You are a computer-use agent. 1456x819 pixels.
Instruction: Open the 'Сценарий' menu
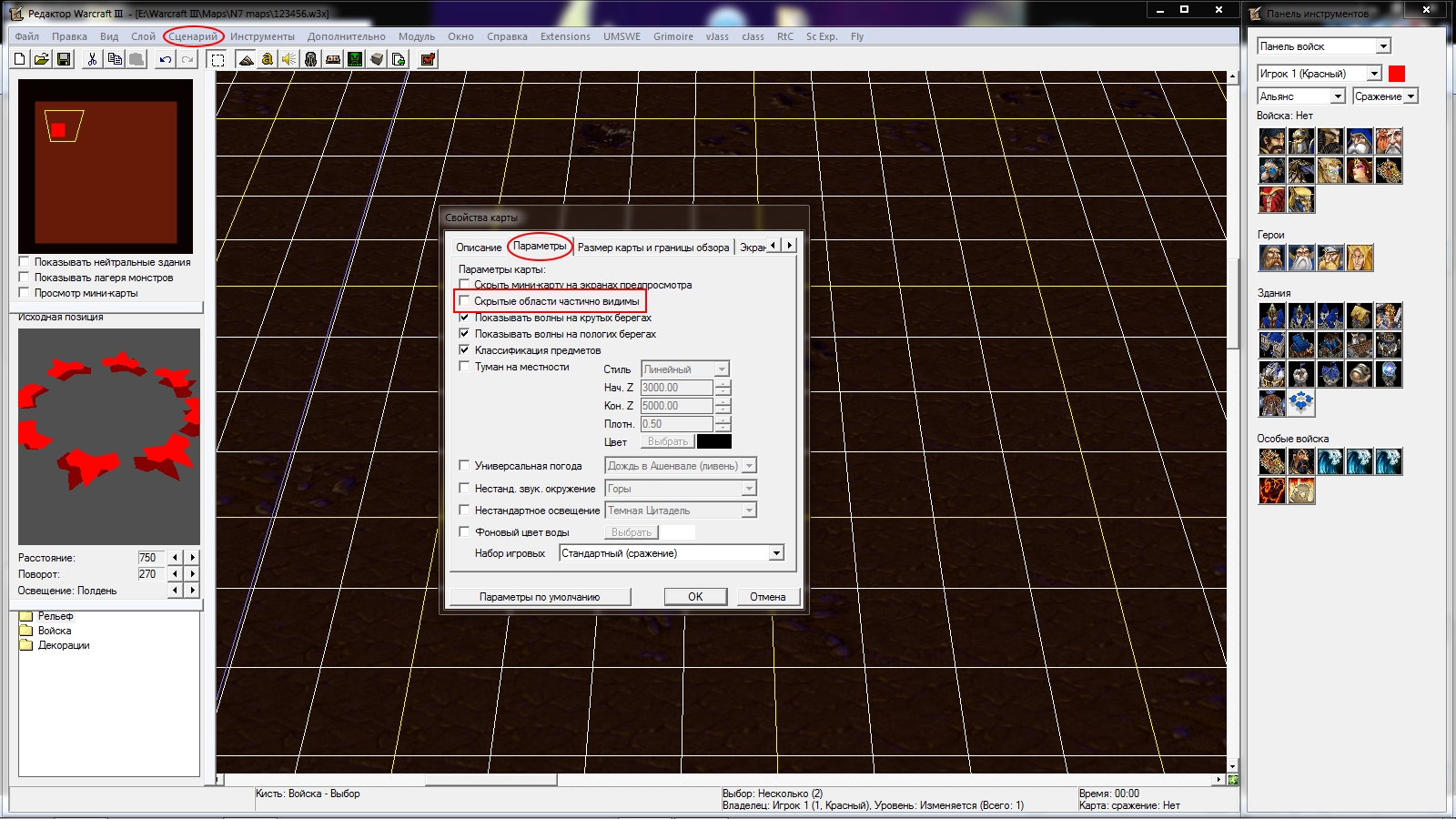193,36
